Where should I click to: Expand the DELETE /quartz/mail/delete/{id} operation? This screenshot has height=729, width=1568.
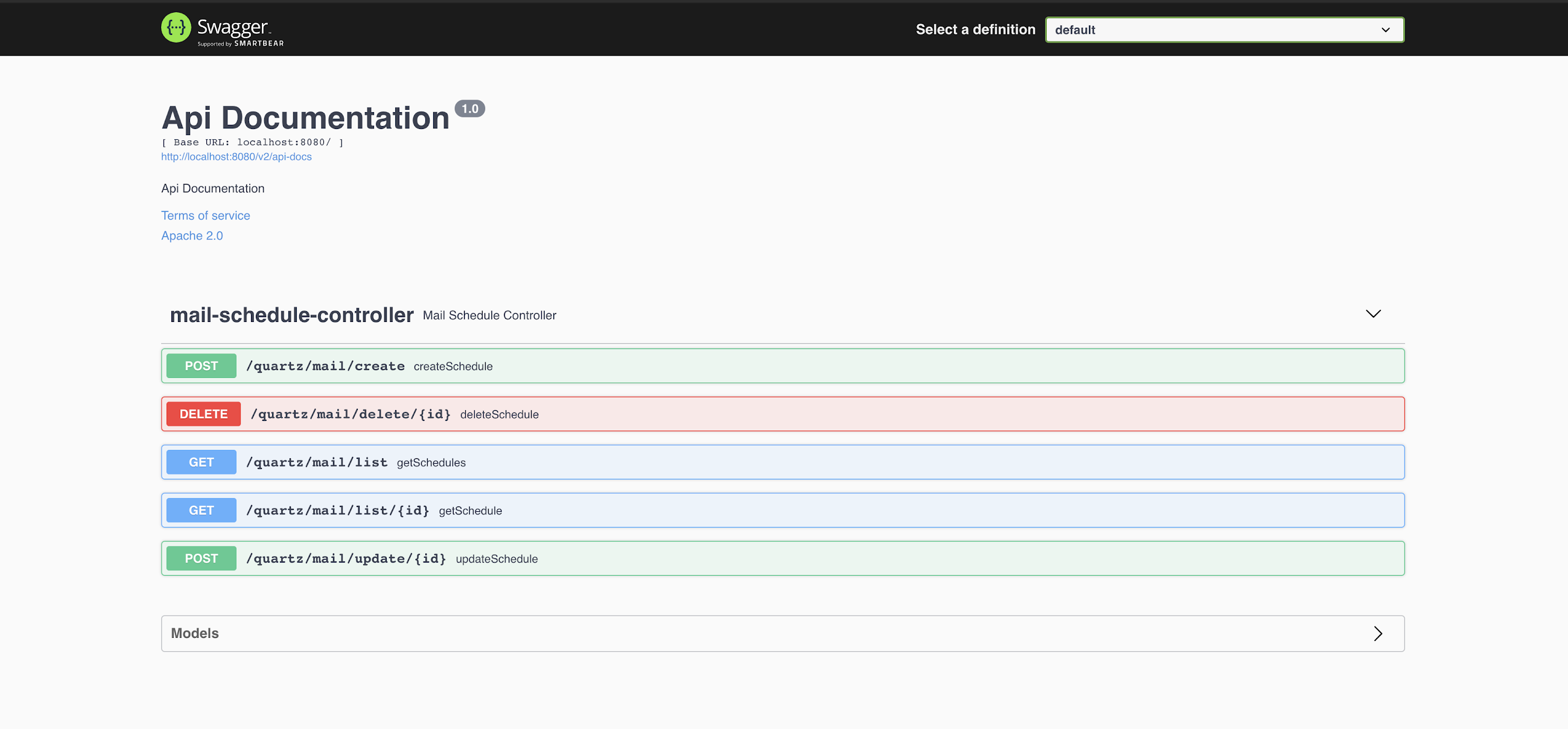click(x=731, y=413)
